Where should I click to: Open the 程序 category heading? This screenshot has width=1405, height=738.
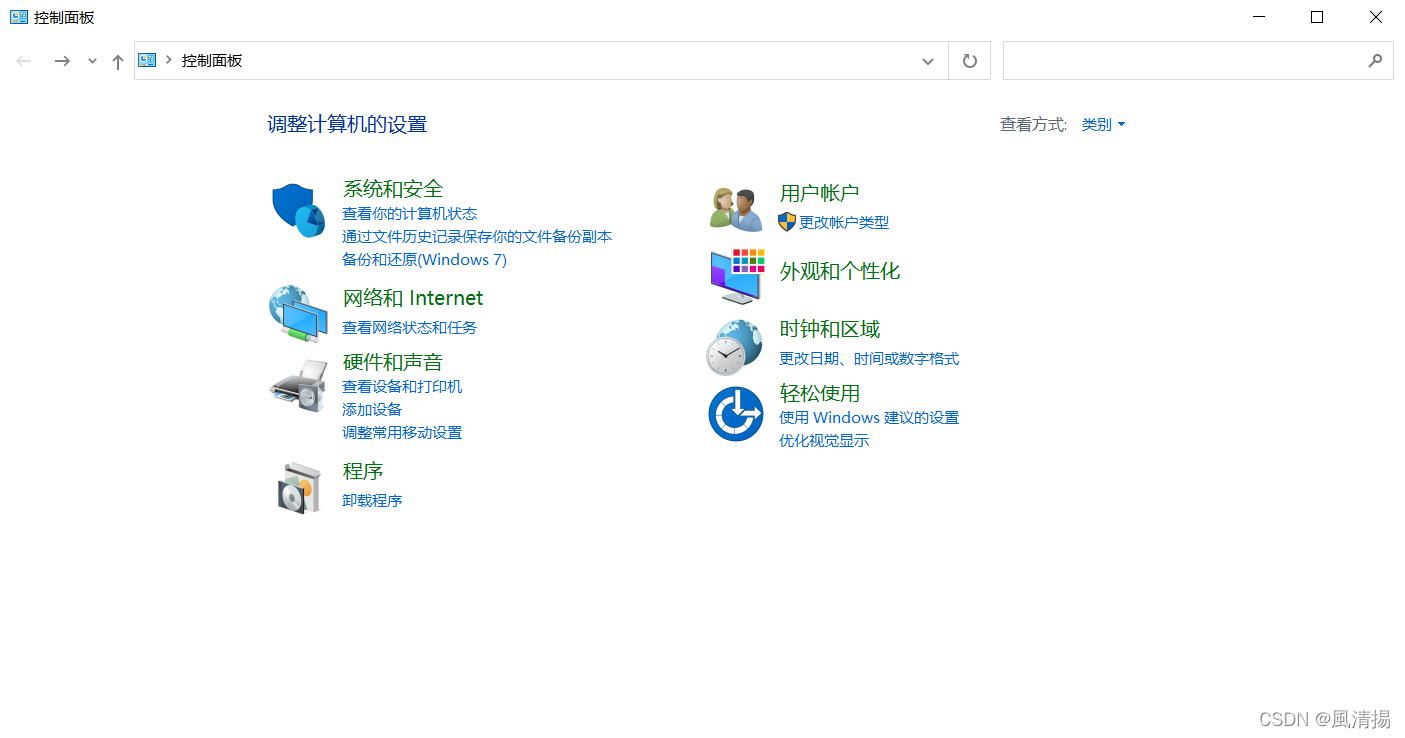point(363,471)
